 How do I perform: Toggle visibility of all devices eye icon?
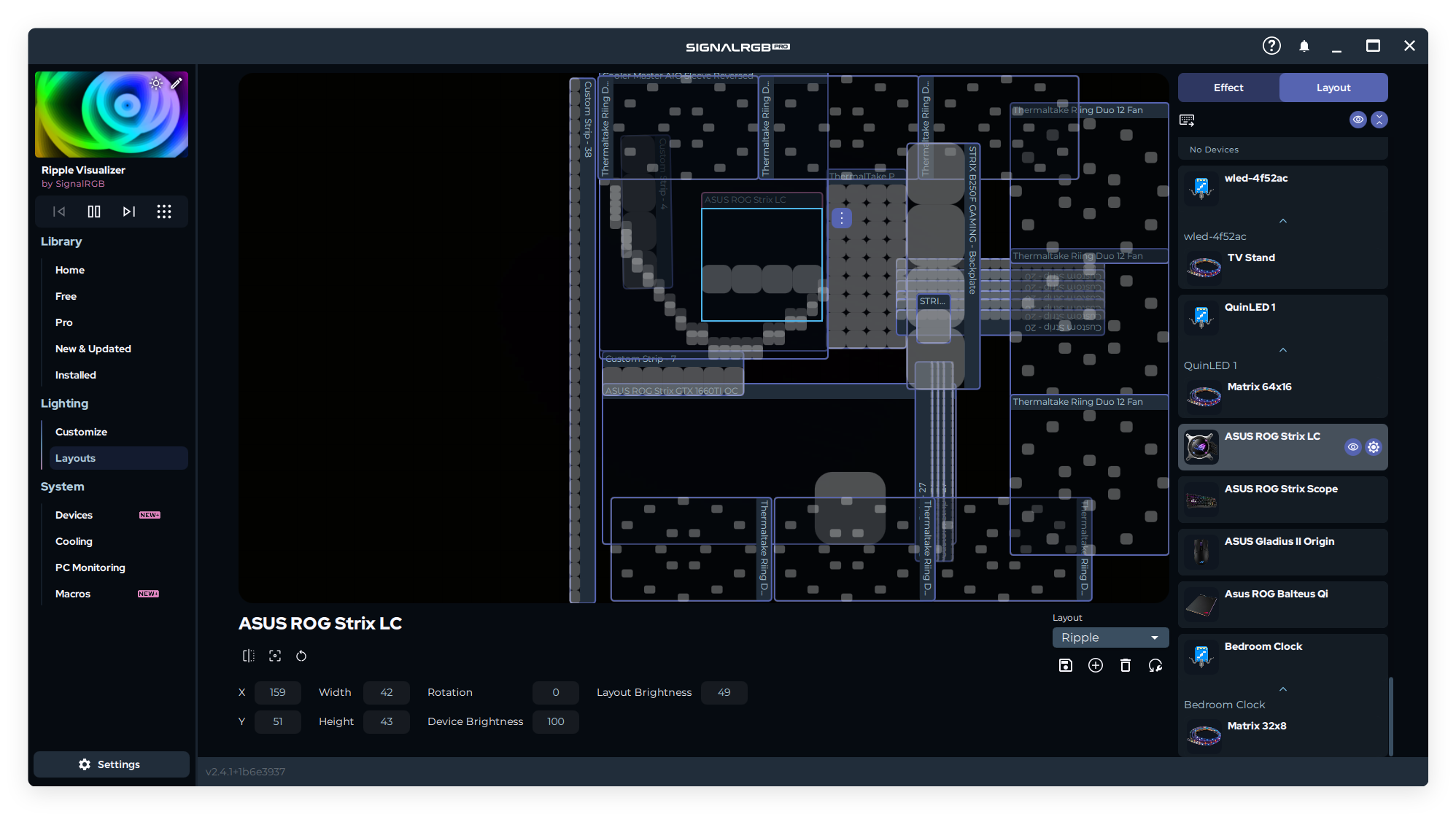point(1358,120)
